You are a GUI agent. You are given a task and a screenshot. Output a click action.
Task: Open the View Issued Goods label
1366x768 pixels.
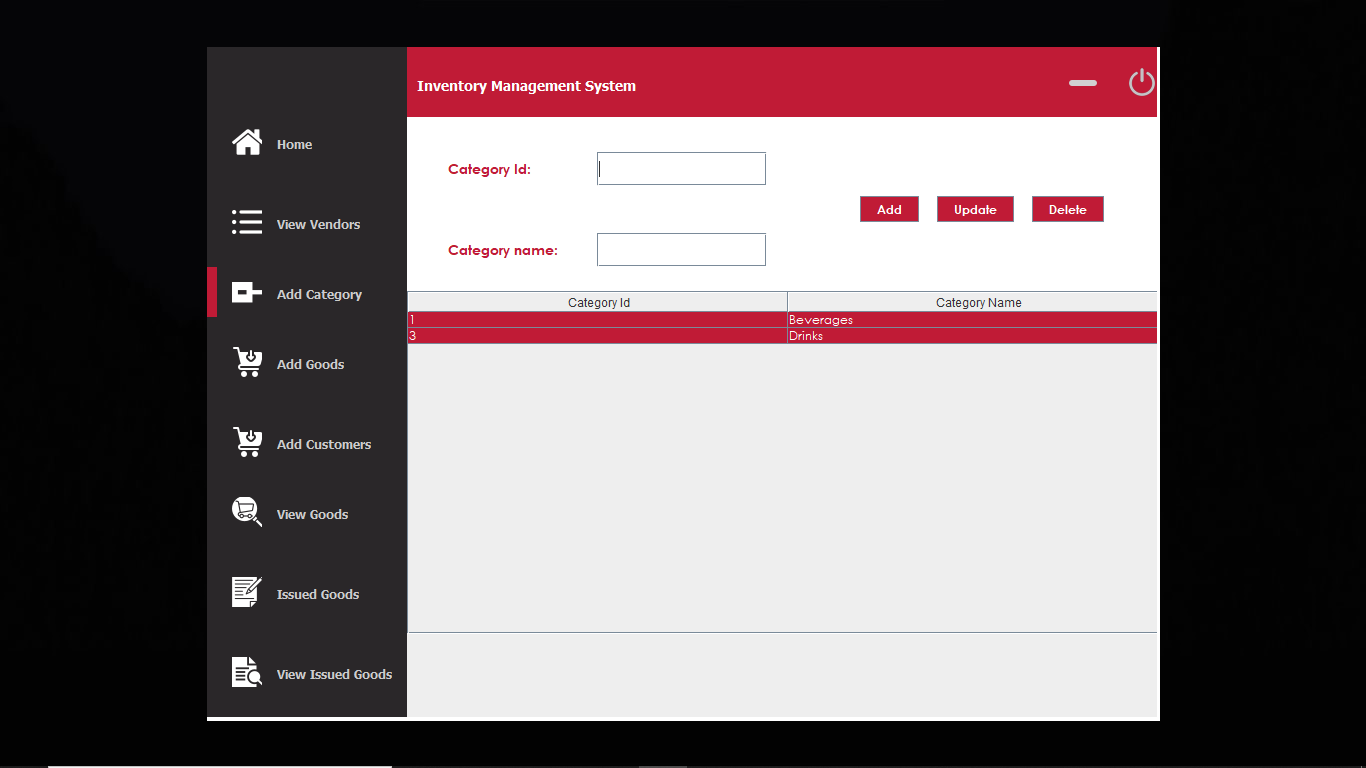(334, 675)
